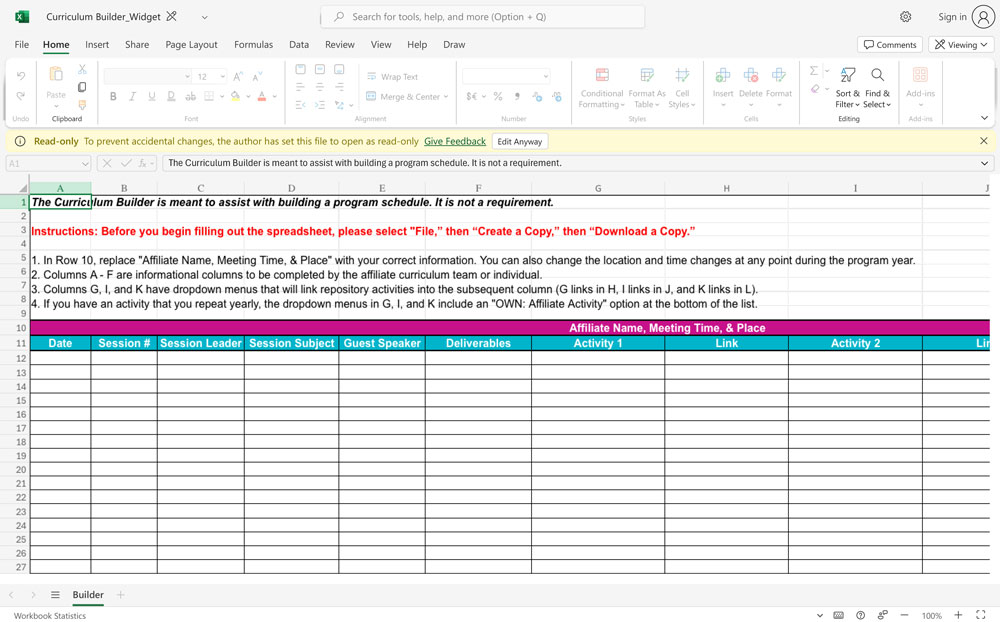Viewport: 1000px width, 622px height.
Task: Open the Give Feedback link
Action: (x=455, y=142)
